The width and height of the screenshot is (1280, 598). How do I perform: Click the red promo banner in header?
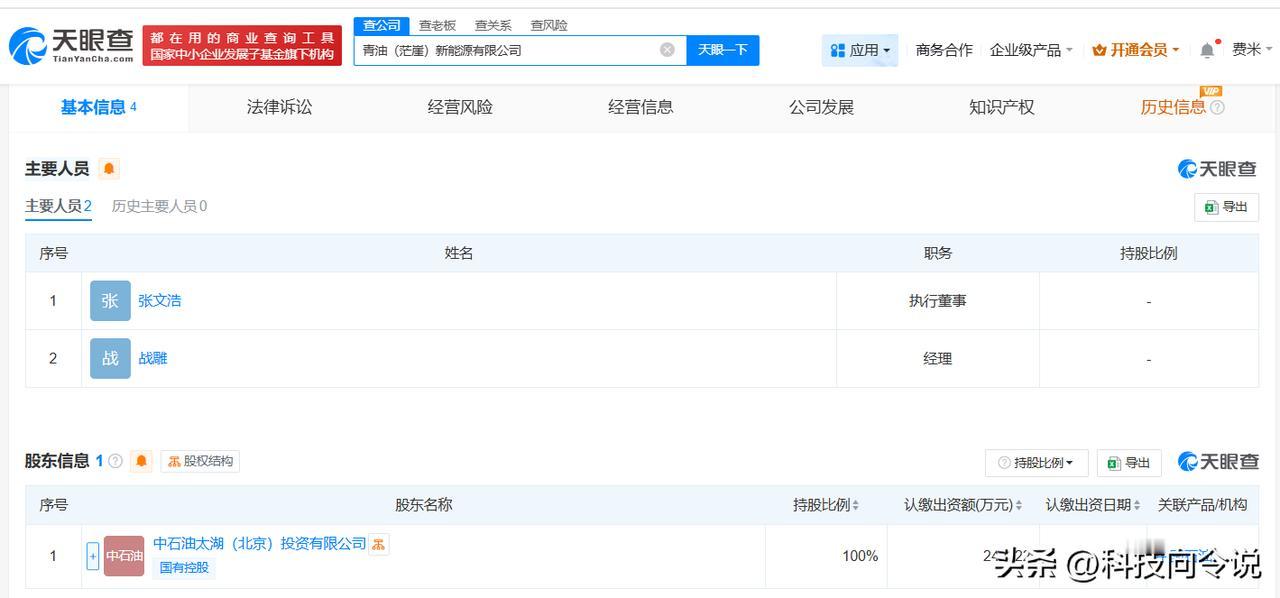242,46
